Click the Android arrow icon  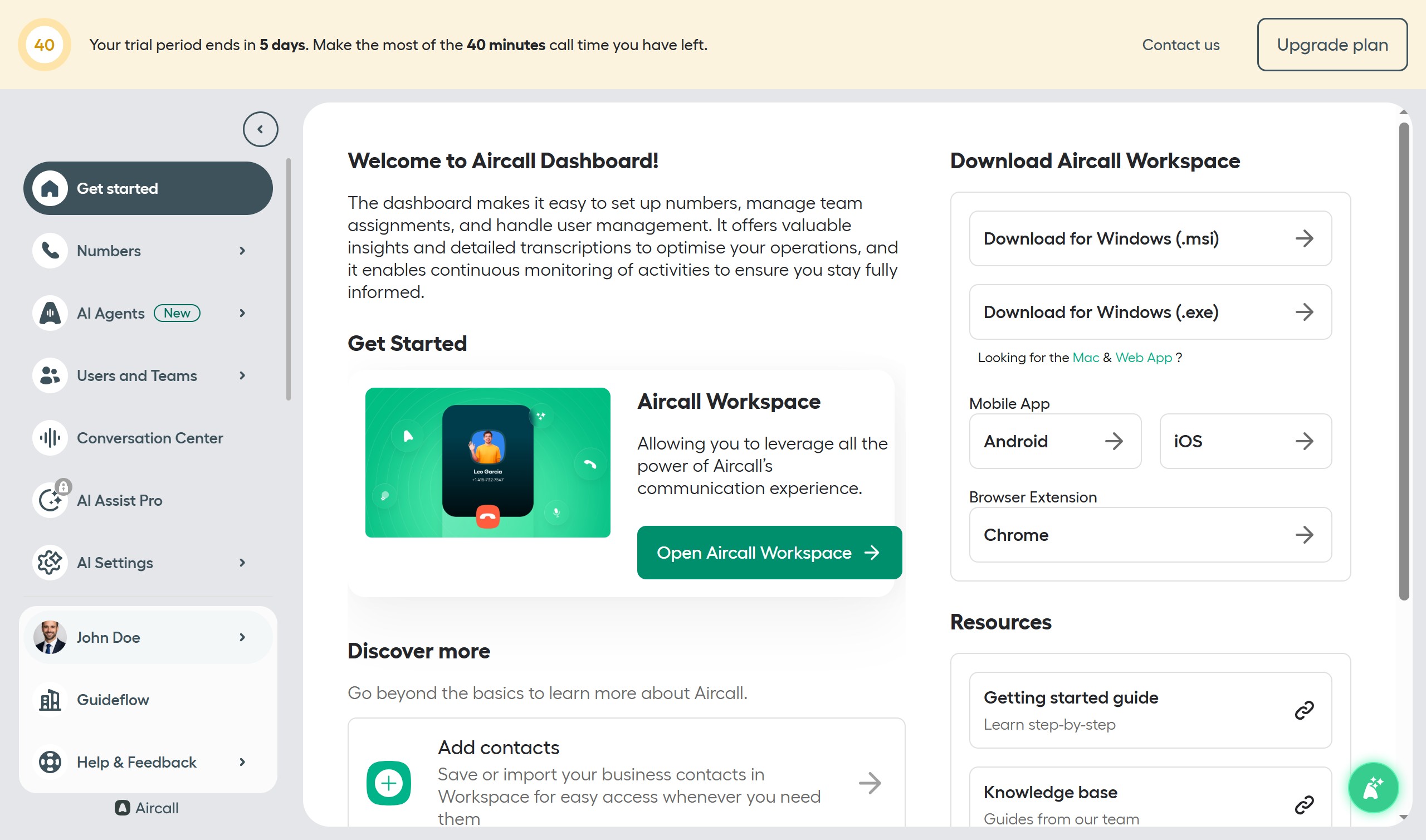pos(1114,441)
